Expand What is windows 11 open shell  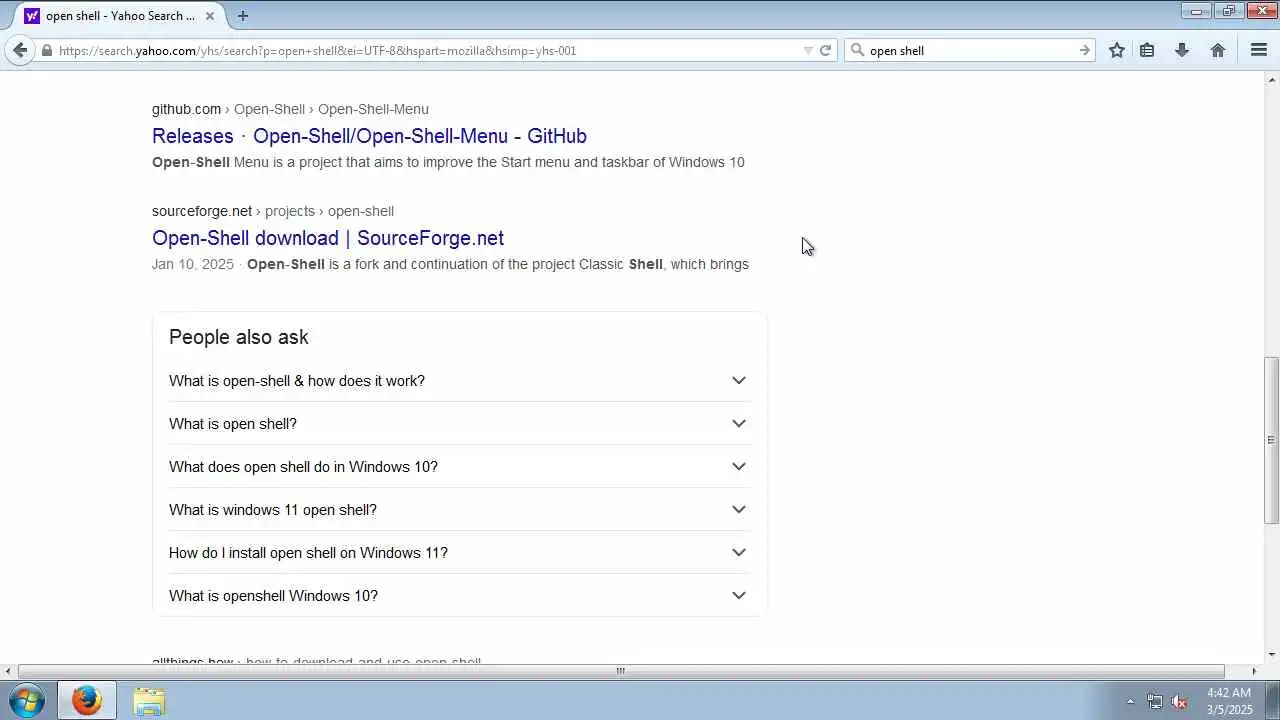[x=459, y=509]
